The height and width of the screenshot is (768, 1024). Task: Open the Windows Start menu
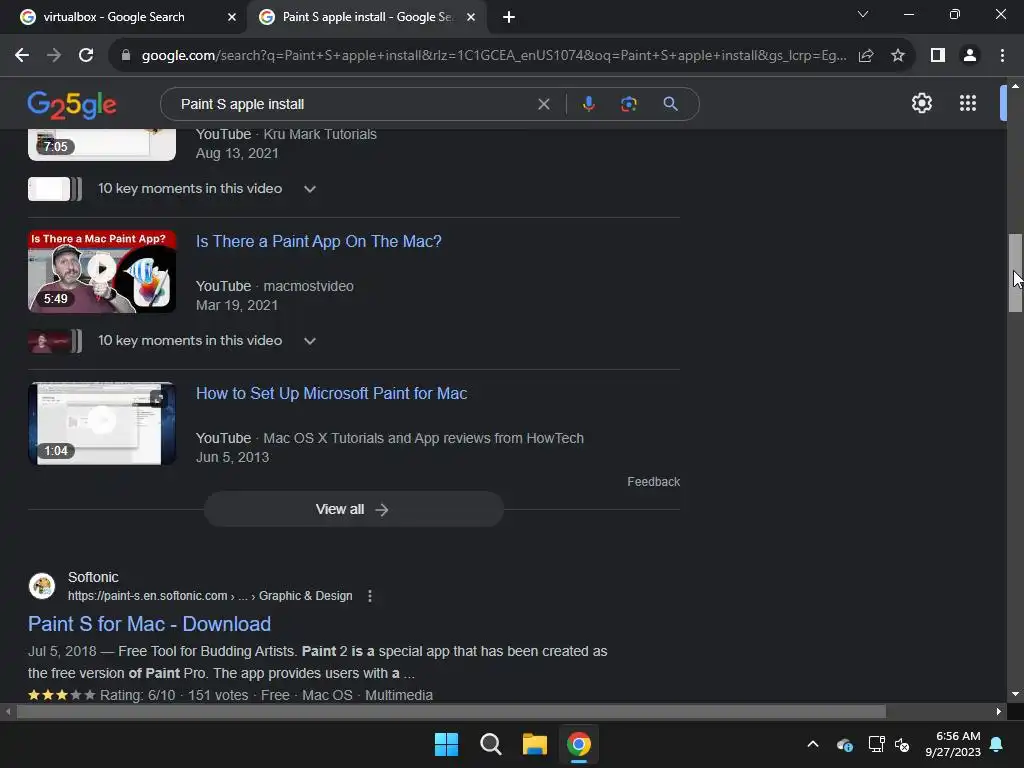[x=447, y=744]
